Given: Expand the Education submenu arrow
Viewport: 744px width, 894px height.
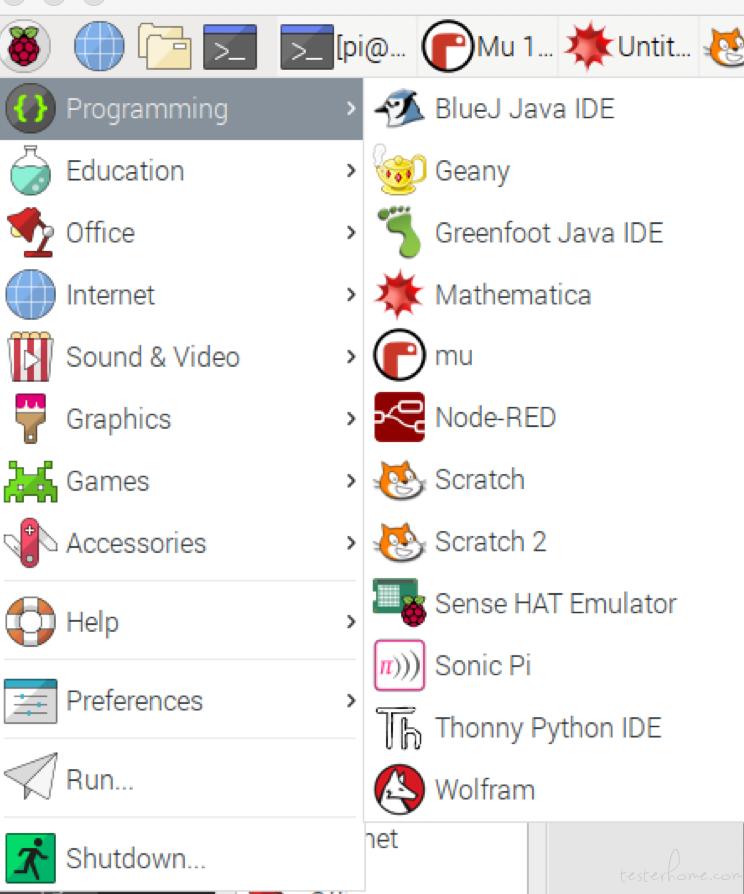Looking at the screenshot, I should tap(351, 170).
